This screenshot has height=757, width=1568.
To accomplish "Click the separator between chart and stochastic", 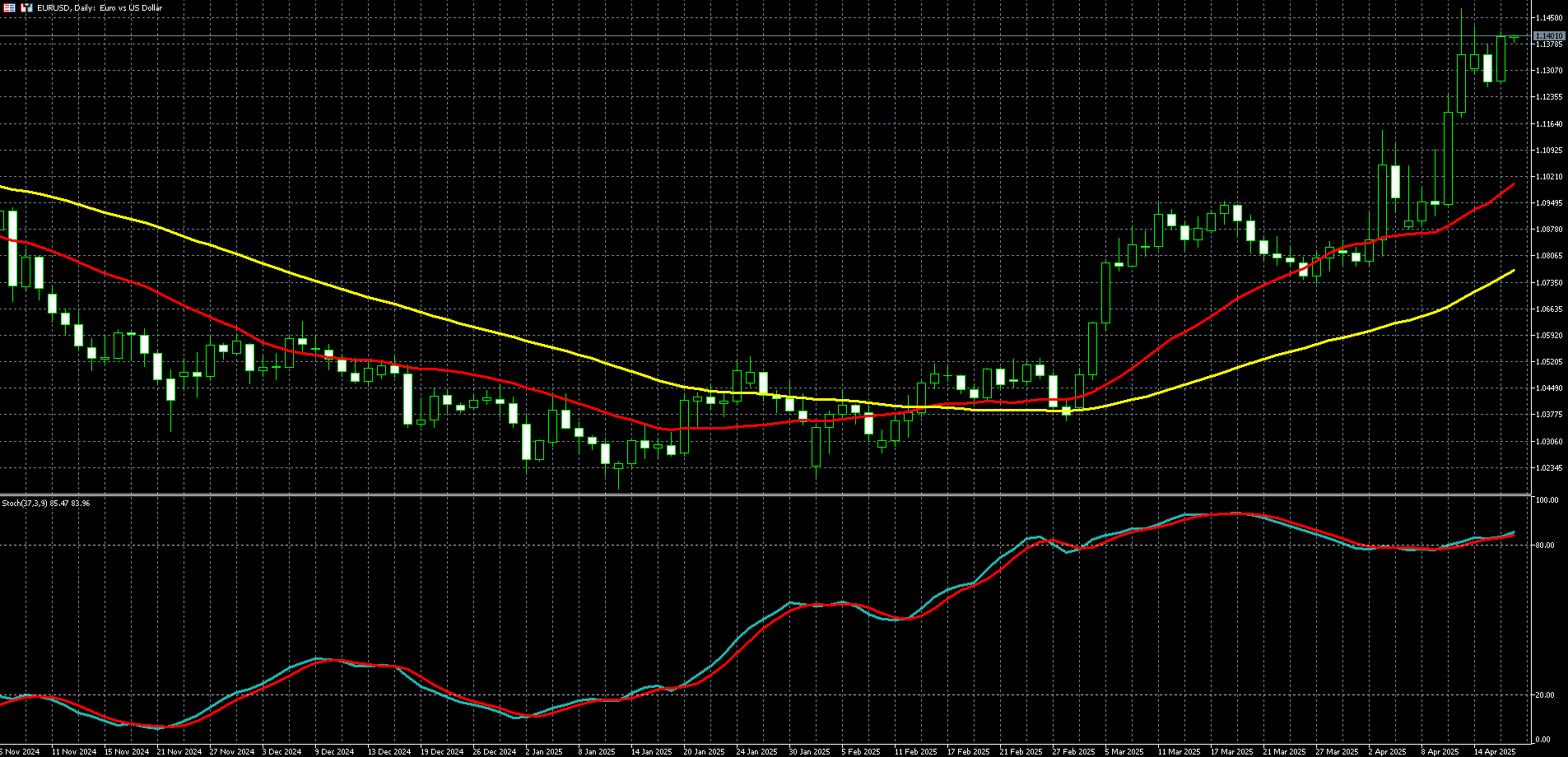I will pyautogui.click(x=765, y=495).
